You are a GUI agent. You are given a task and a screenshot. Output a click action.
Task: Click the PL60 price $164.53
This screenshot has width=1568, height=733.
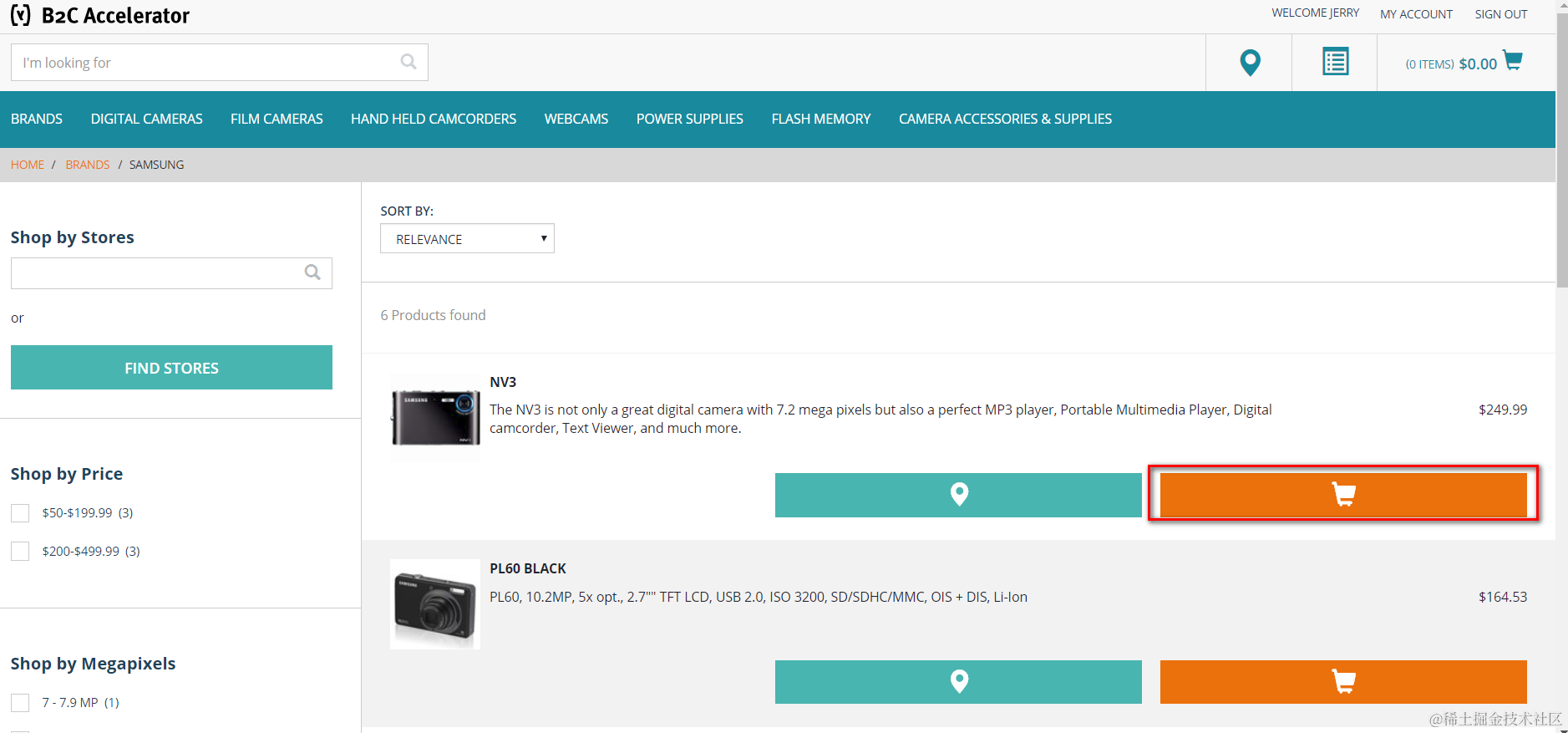click(x=1503, y=597)
